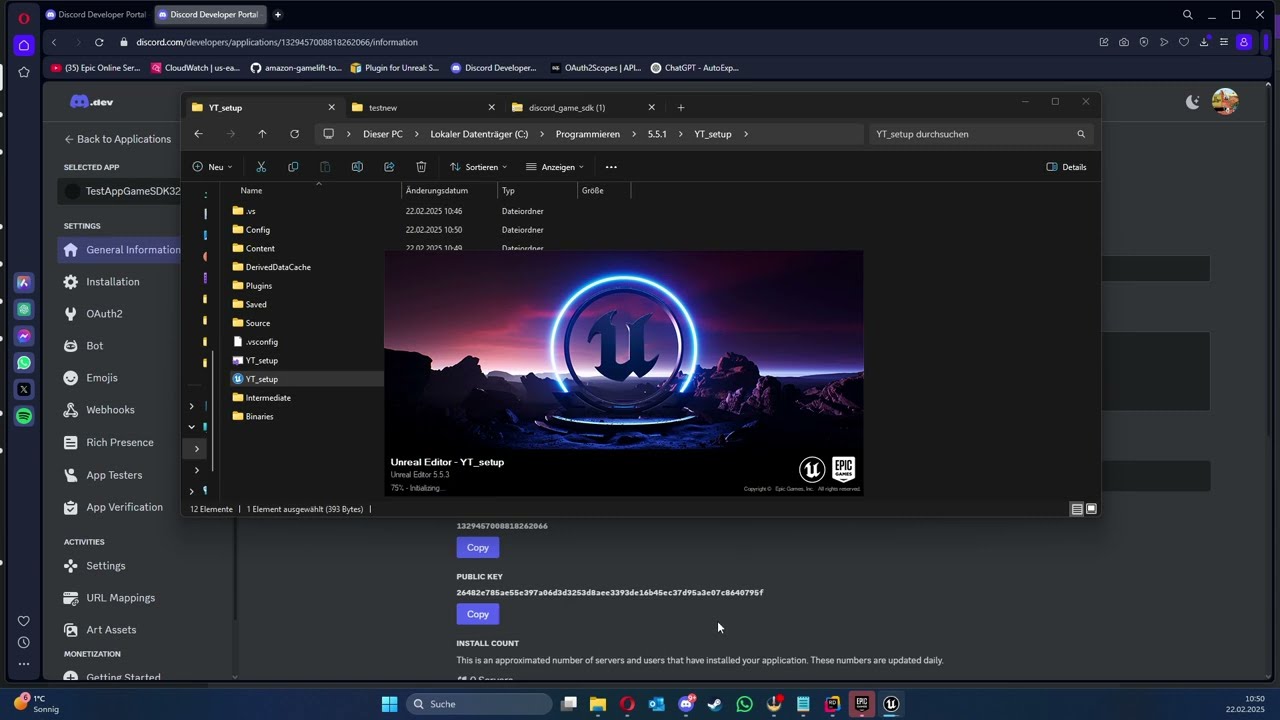Open the Bot settings page
1280x720 pixels.
point(94,346)
